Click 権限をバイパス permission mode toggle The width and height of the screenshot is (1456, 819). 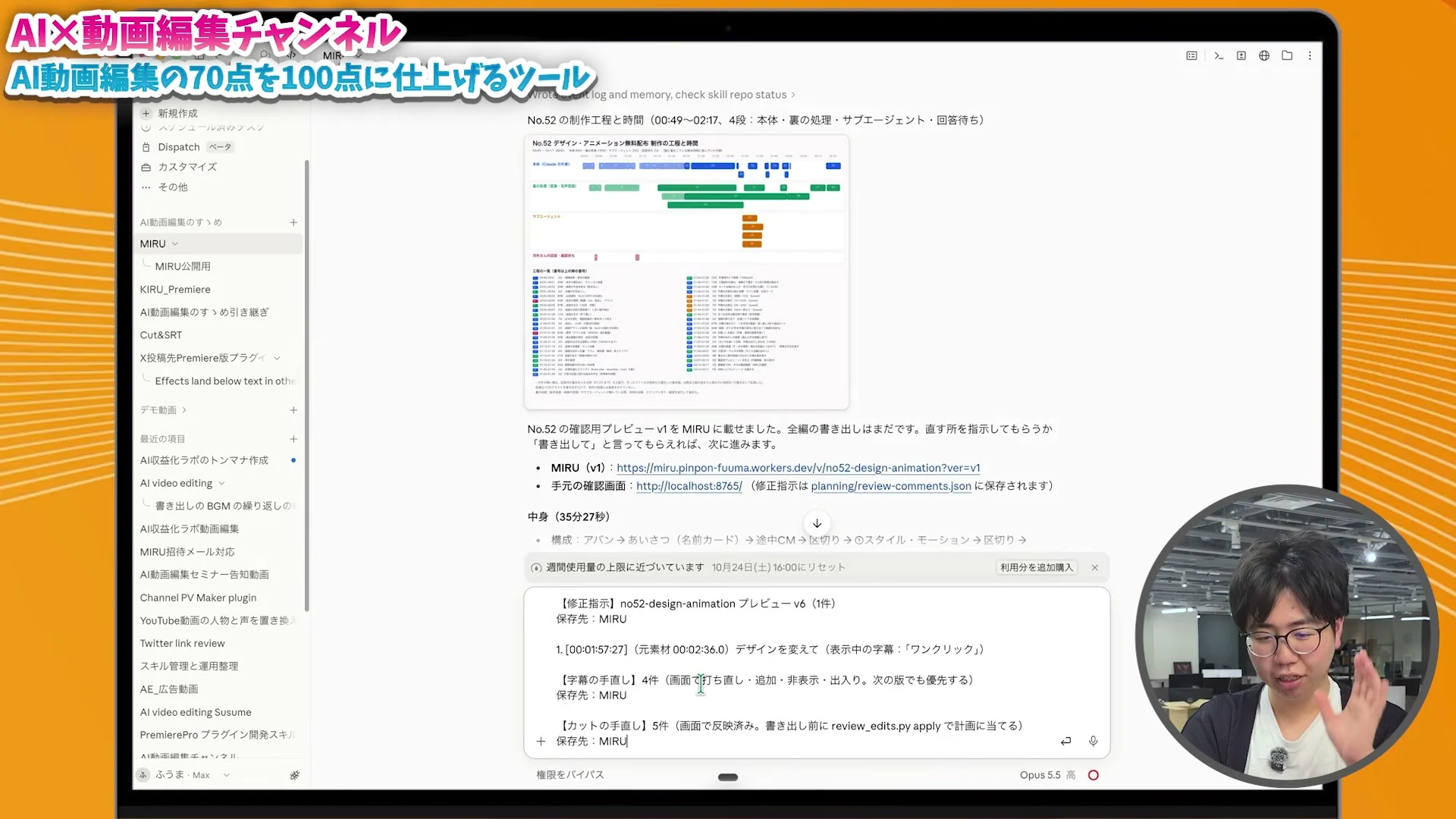point(570,775)
